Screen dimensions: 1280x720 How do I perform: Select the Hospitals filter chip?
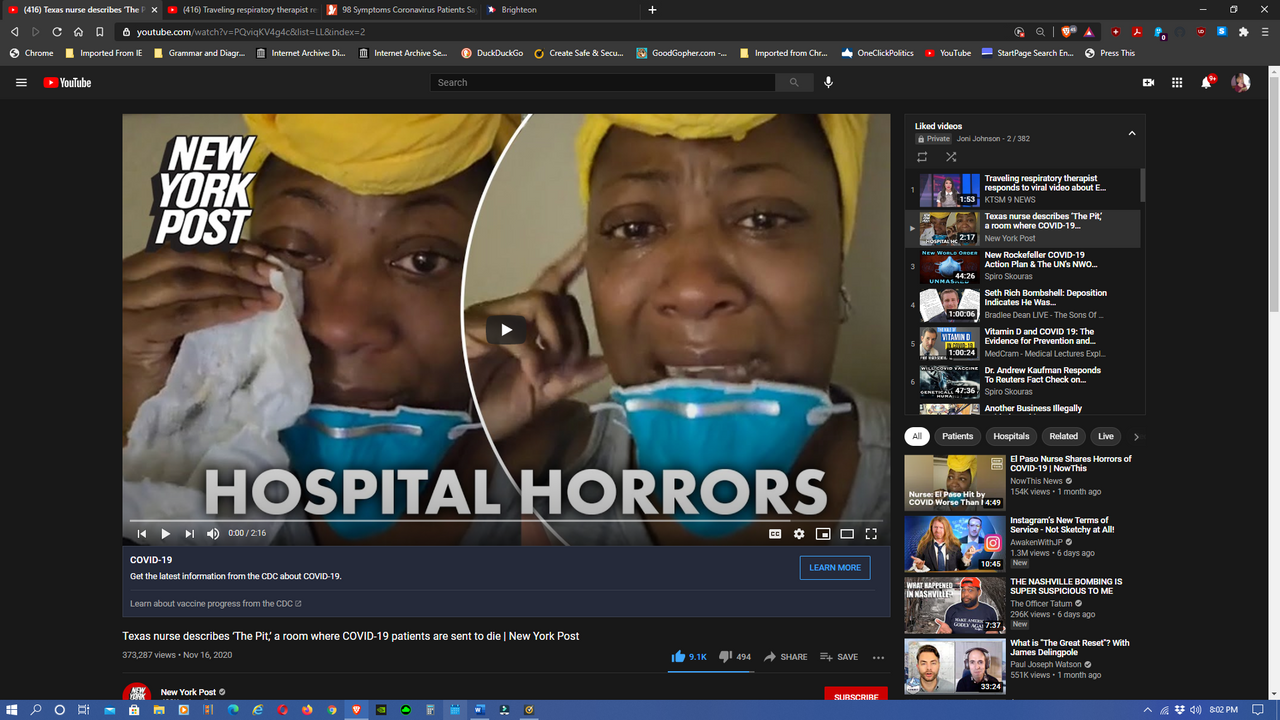coord(1011,437)
